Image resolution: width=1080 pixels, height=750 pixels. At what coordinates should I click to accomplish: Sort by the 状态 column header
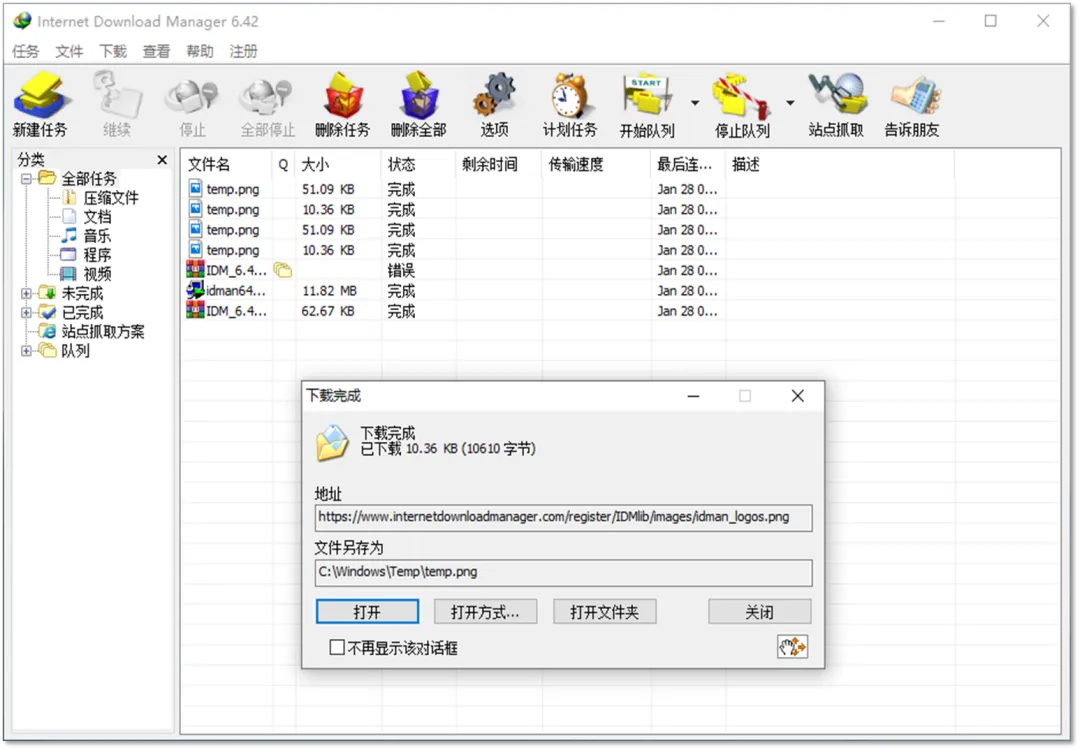coord(418,165)
